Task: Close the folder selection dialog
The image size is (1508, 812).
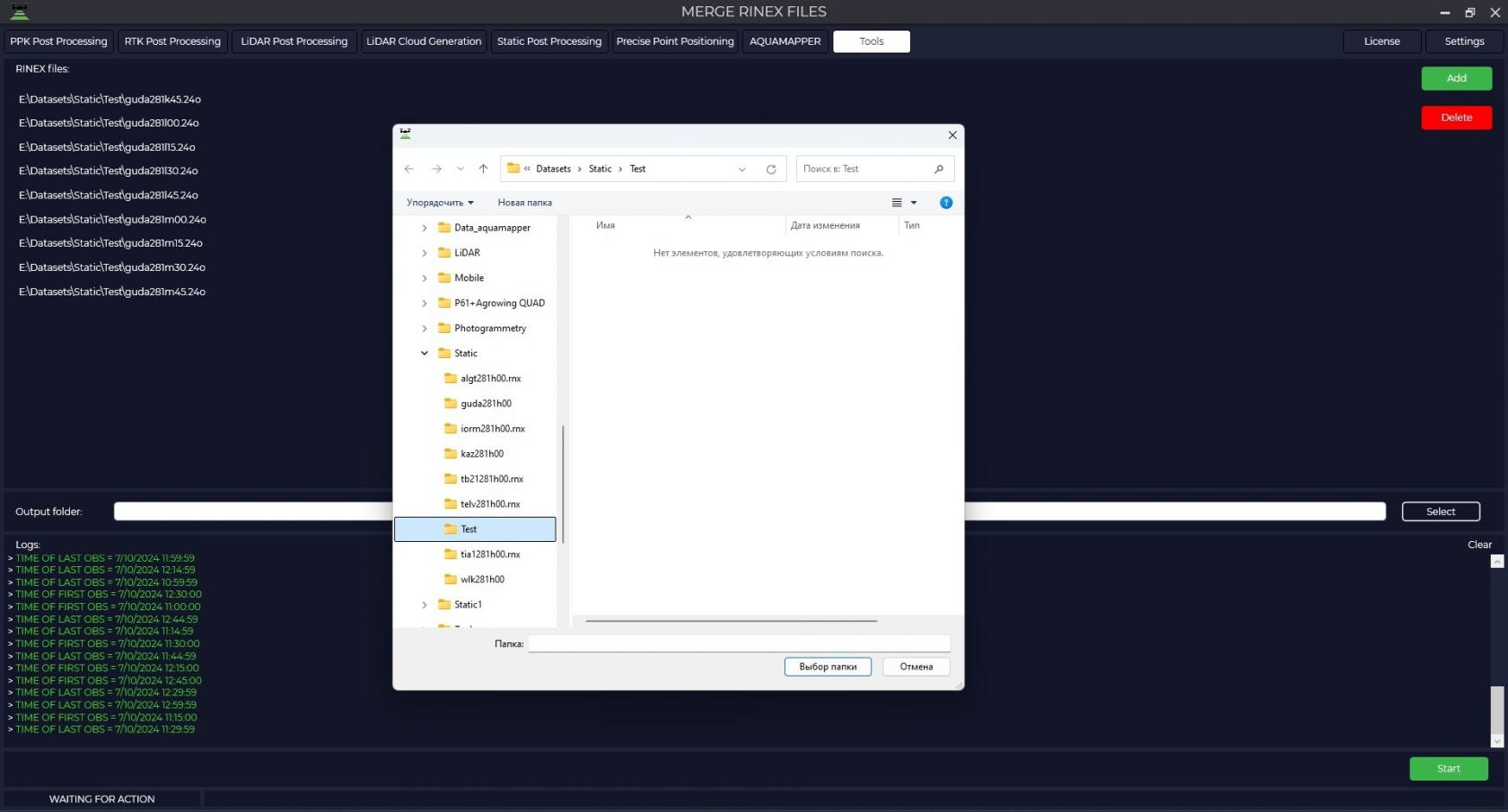Action: click(x=952, y=135)
